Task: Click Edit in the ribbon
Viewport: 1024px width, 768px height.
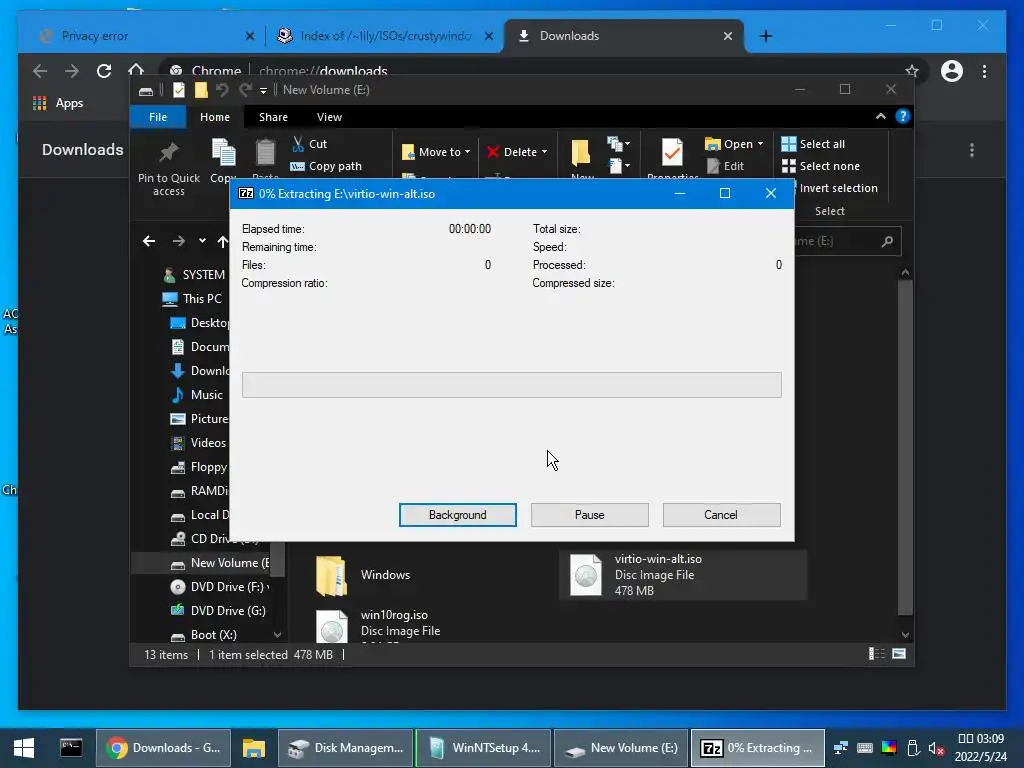Action: [x=725, y=166]
